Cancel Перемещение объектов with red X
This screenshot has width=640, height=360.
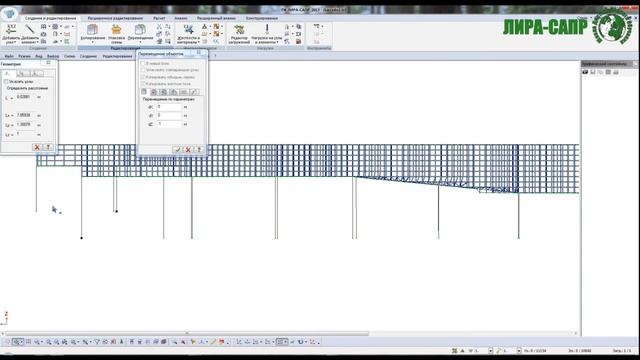(188, 150)
